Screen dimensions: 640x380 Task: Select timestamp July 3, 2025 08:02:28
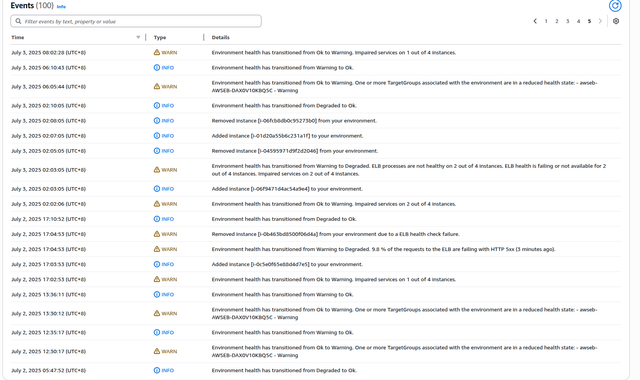click(x=49, y=52)
